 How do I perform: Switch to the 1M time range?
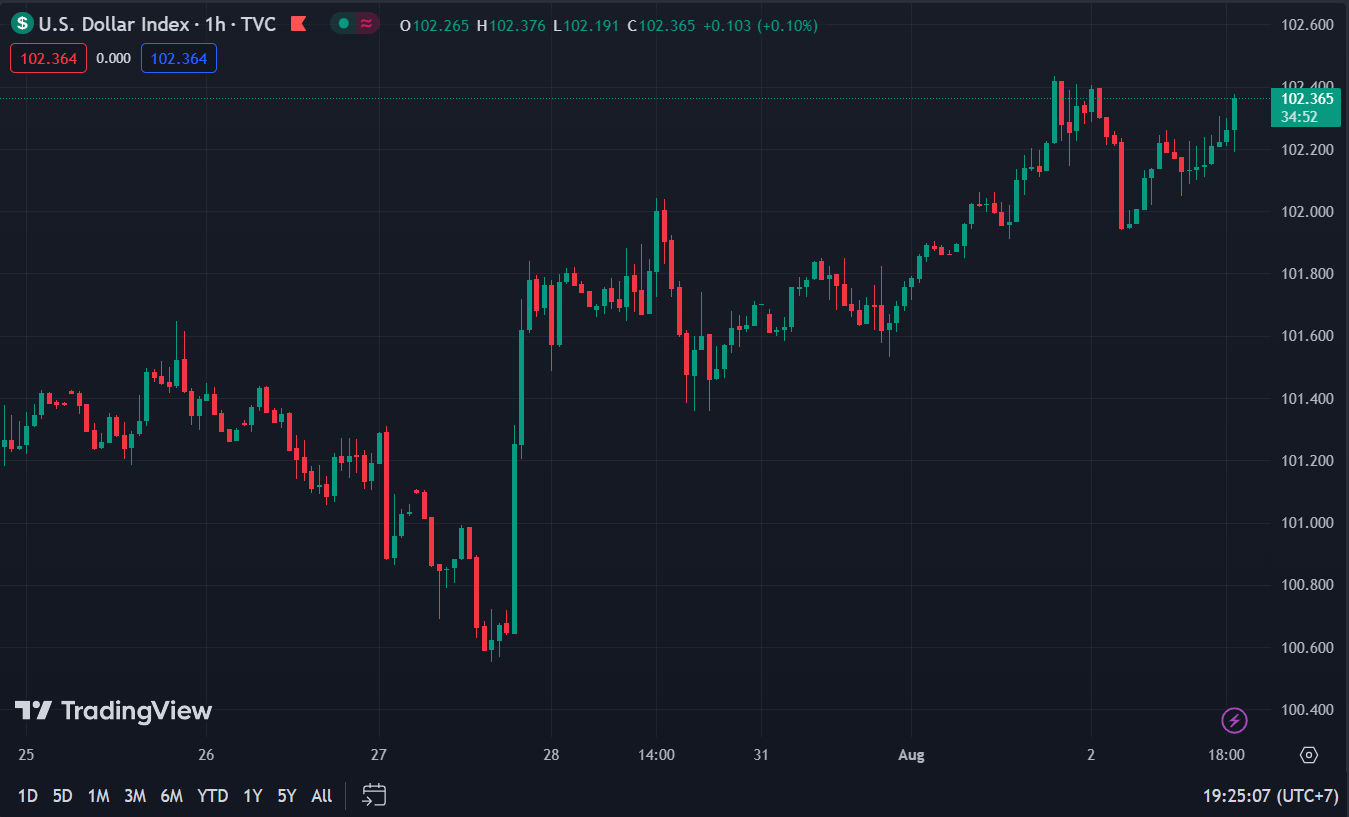(98, 796)
